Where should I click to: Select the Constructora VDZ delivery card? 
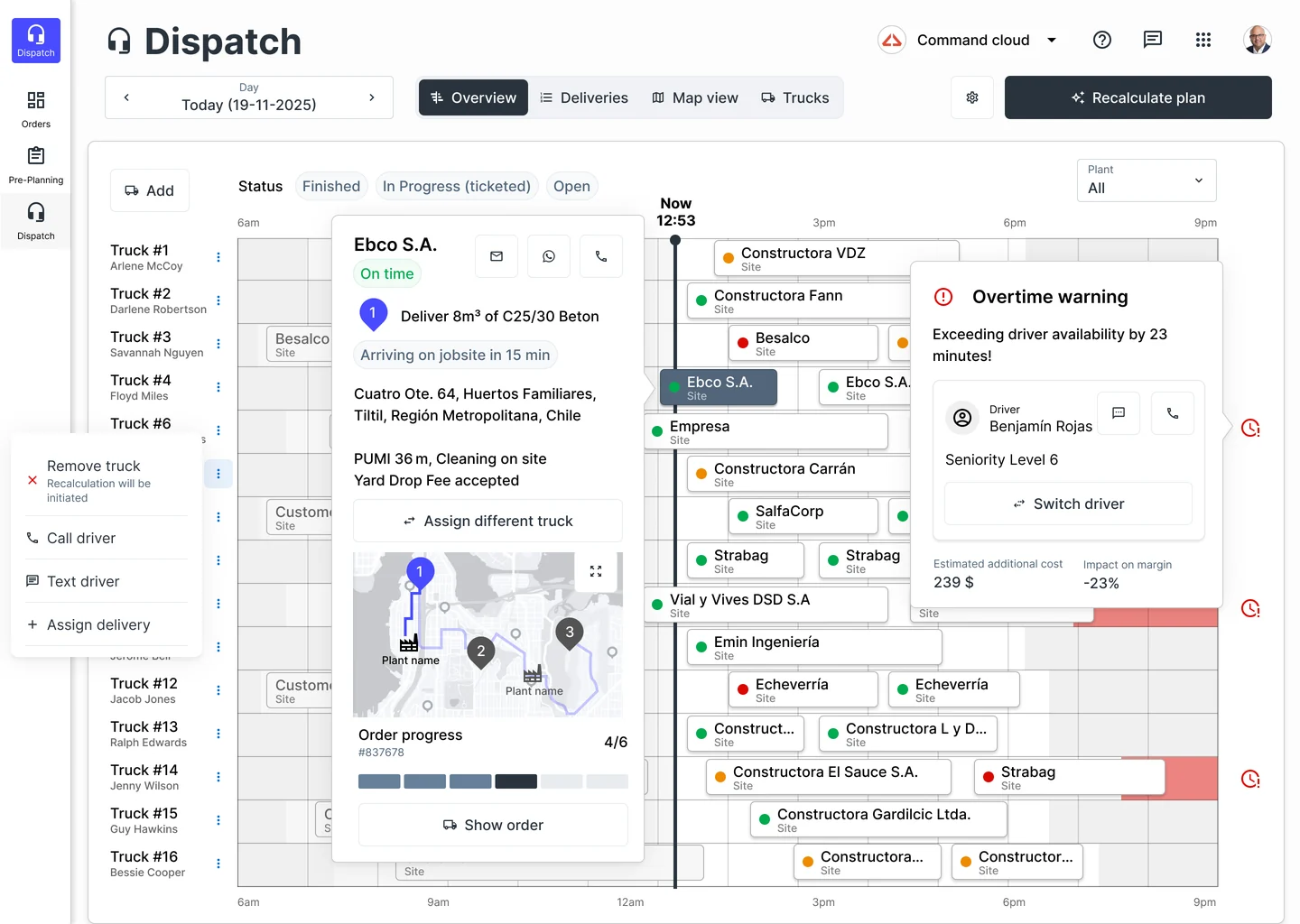[836, 258]
